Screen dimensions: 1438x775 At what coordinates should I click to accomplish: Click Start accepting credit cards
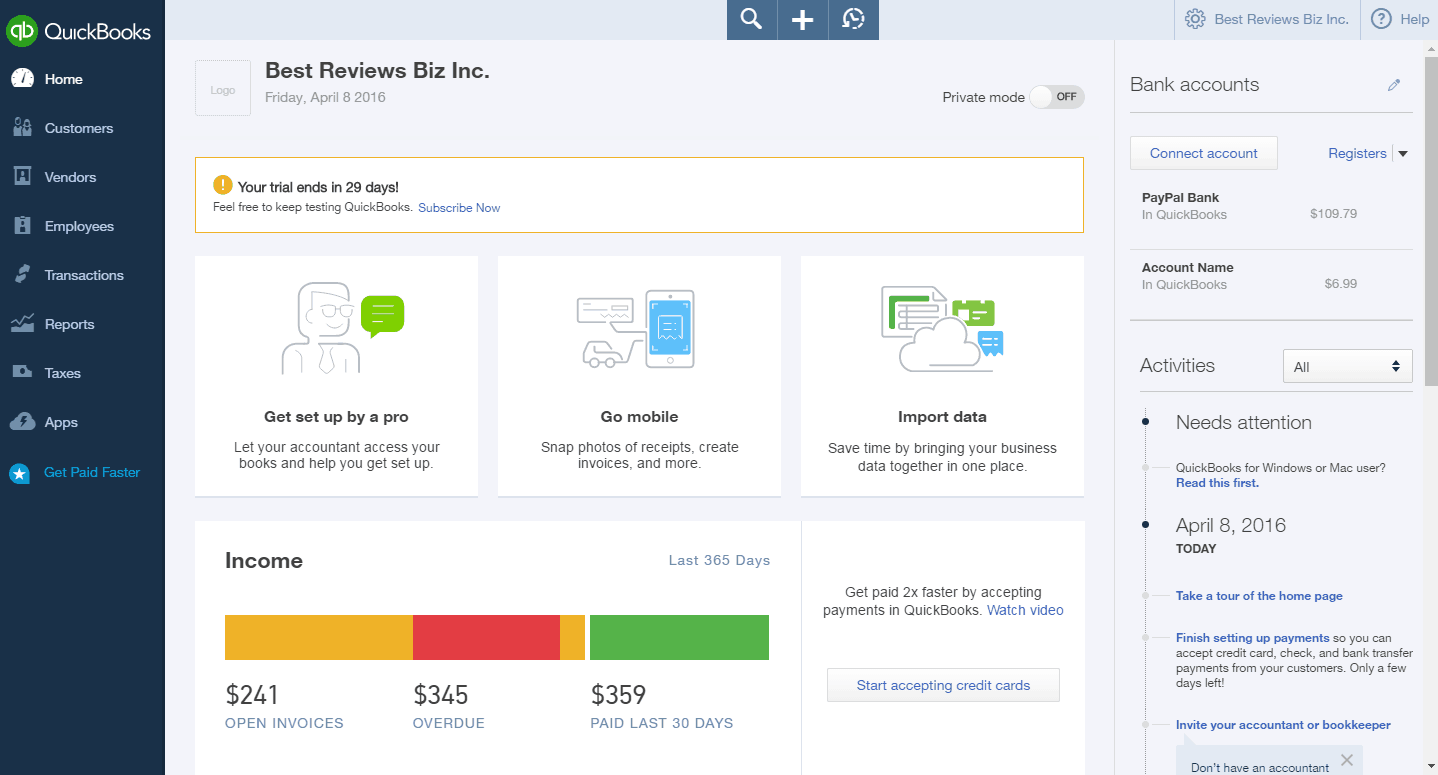click(942, 685)
